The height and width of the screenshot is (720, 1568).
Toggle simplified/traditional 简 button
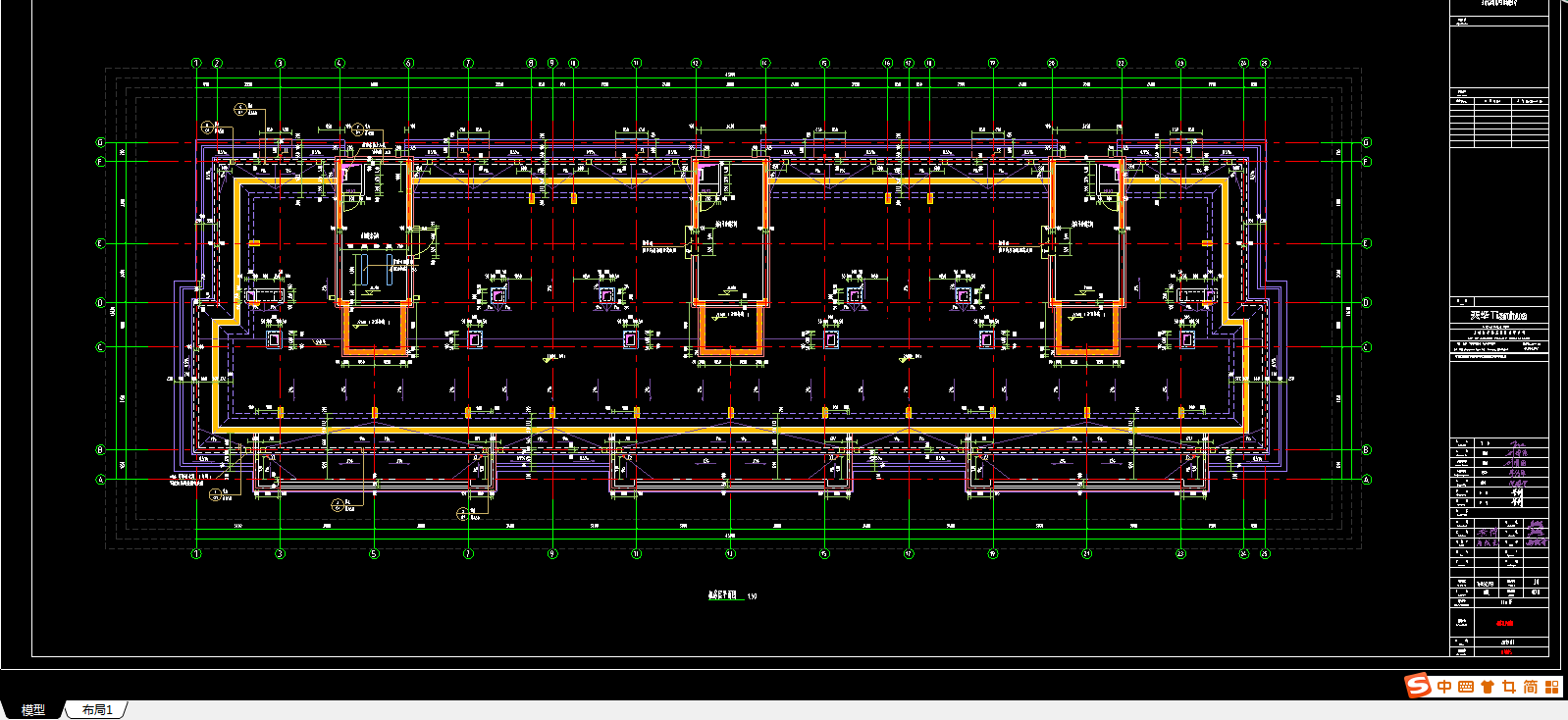pyautogui.click(x=1530, y=687)
